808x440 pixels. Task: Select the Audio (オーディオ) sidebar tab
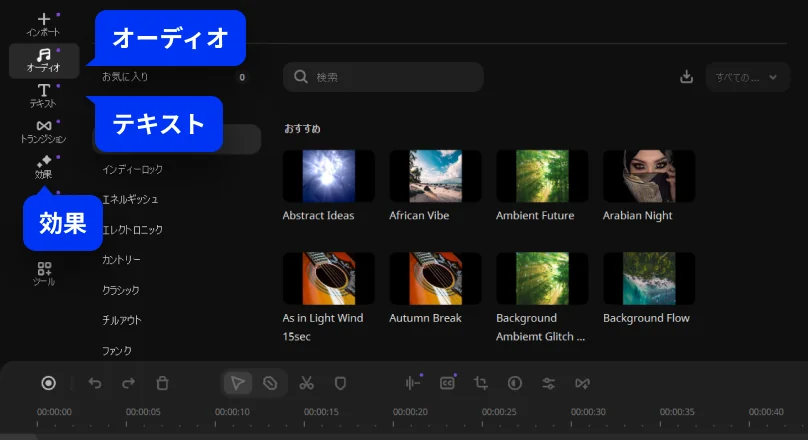44,60
